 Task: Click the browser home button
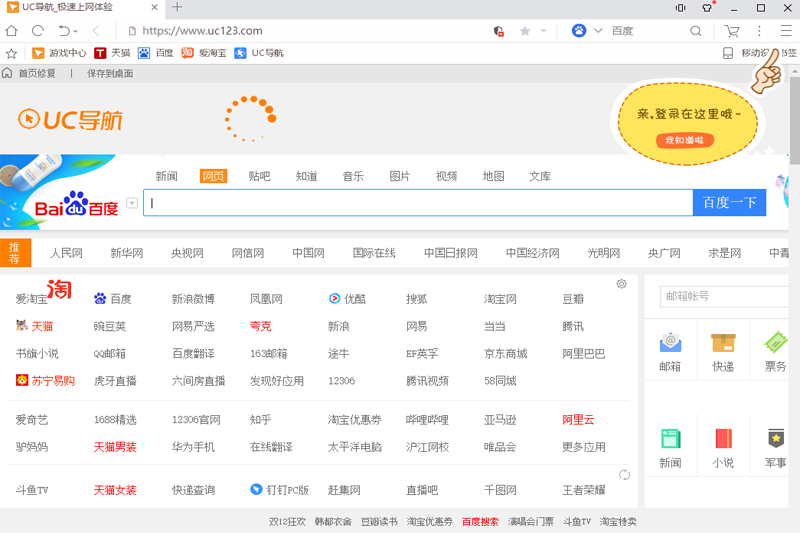pos(11,31)
